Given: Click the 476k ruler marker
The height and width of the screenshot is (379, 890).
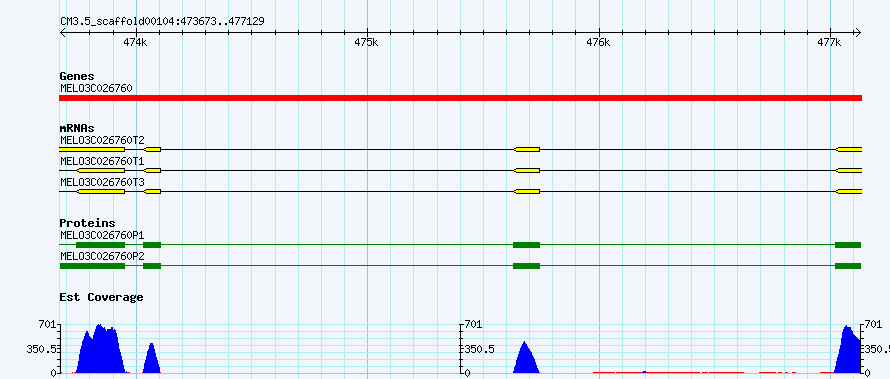Looking at the screenshot, I should tap(598, 42).
